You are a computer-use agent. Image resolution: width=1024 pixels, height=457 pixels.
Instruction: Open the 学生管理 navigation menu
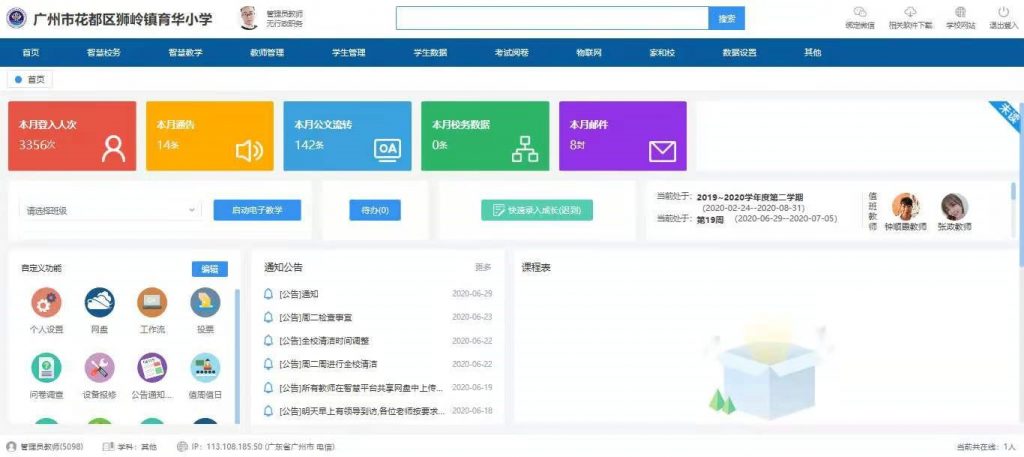348,52
